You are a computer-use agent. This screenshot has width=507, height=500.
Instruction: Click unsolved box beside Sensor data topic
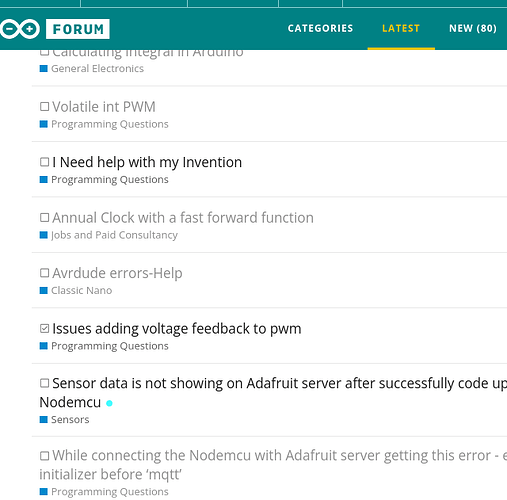tap(44, 383)
